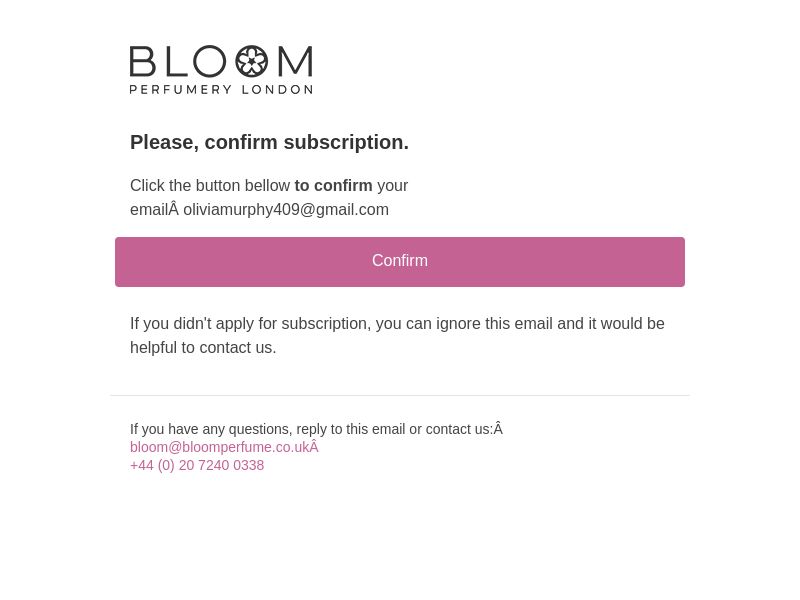Click the "Click the button bellow" text
800x600 pixels.
(210, 186)
